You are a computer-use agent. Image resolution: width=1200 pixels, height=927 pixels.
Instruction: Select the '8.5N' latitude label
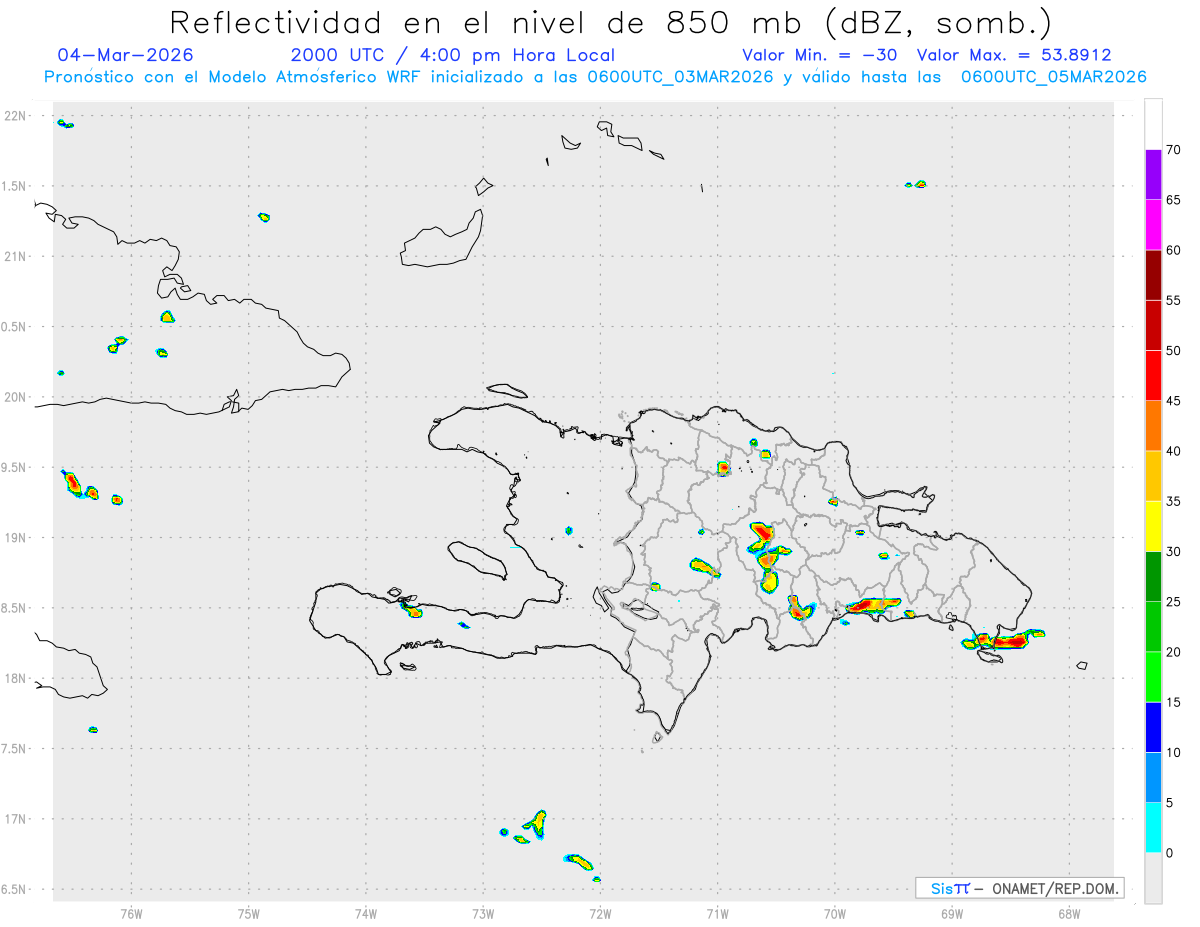pos(15,608)
